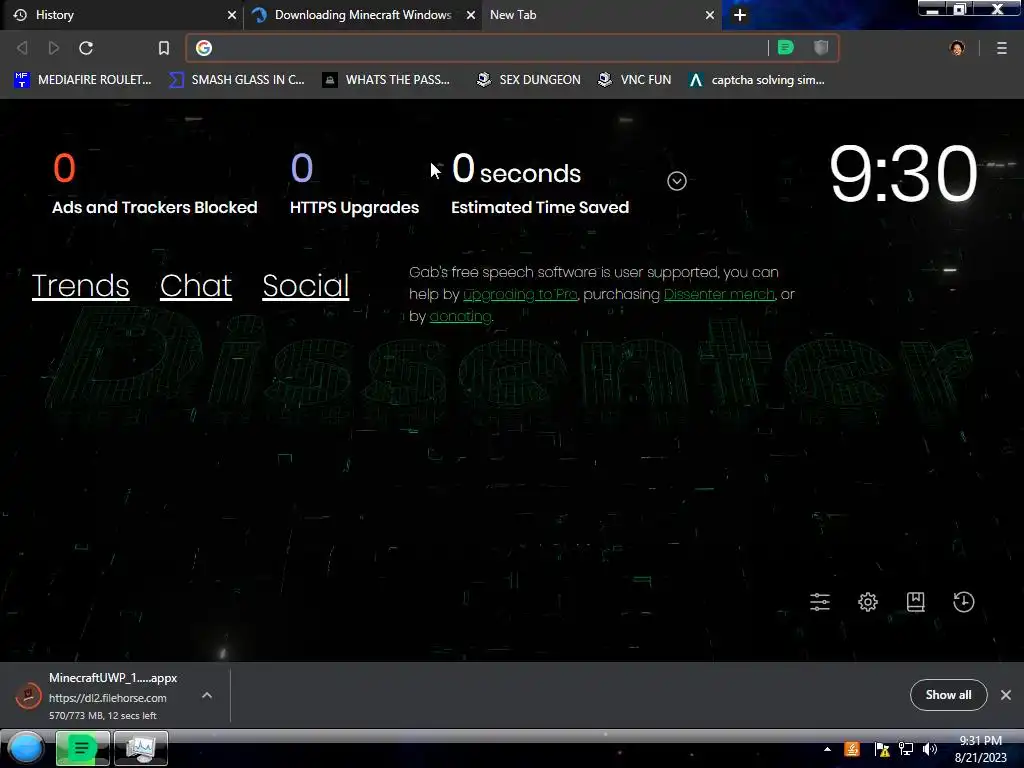Close the New Tab tab
This screenshot has width=1024, height=768.
coord(710,15)
